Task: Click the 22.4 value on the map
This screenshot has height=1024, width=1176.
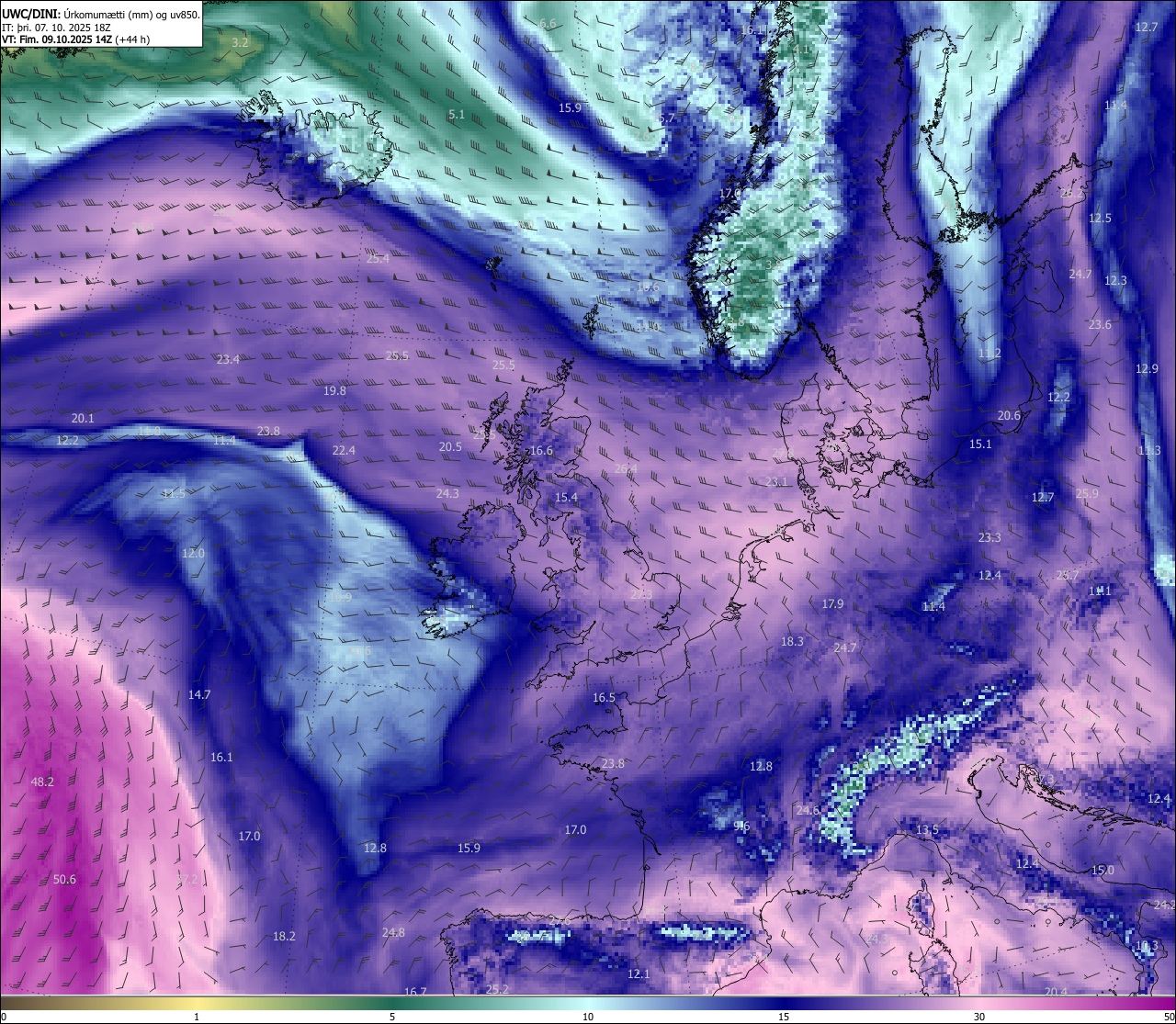Action: pyautogui.click(x=344, y=451)
